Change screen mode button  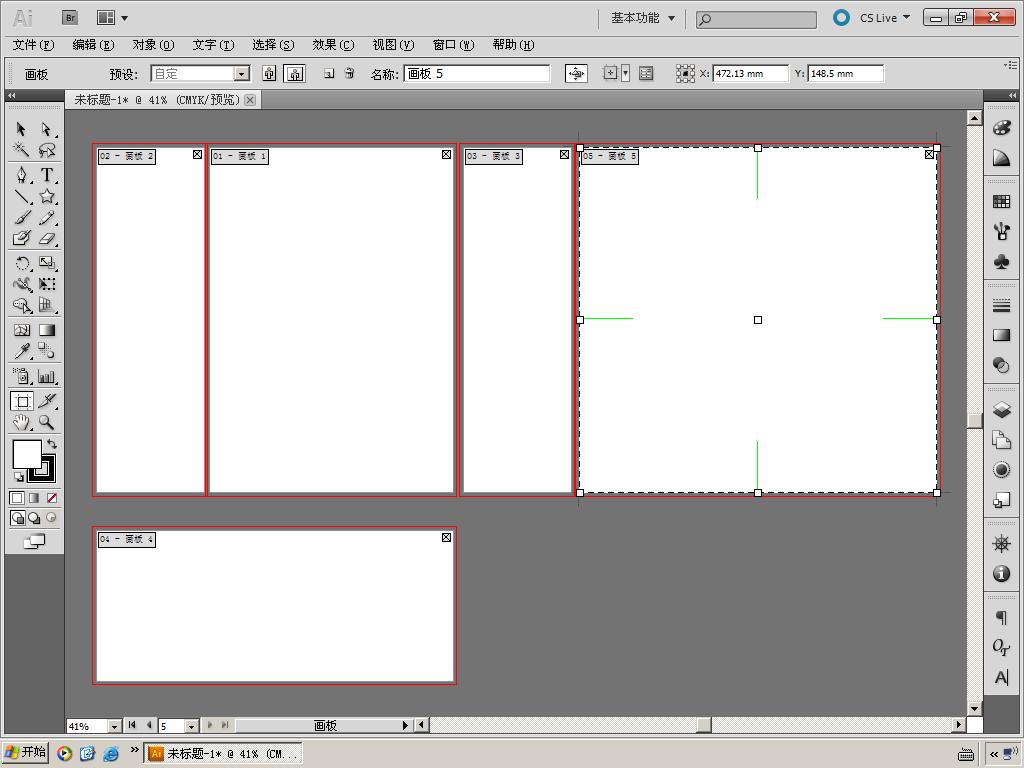point(35,541)
